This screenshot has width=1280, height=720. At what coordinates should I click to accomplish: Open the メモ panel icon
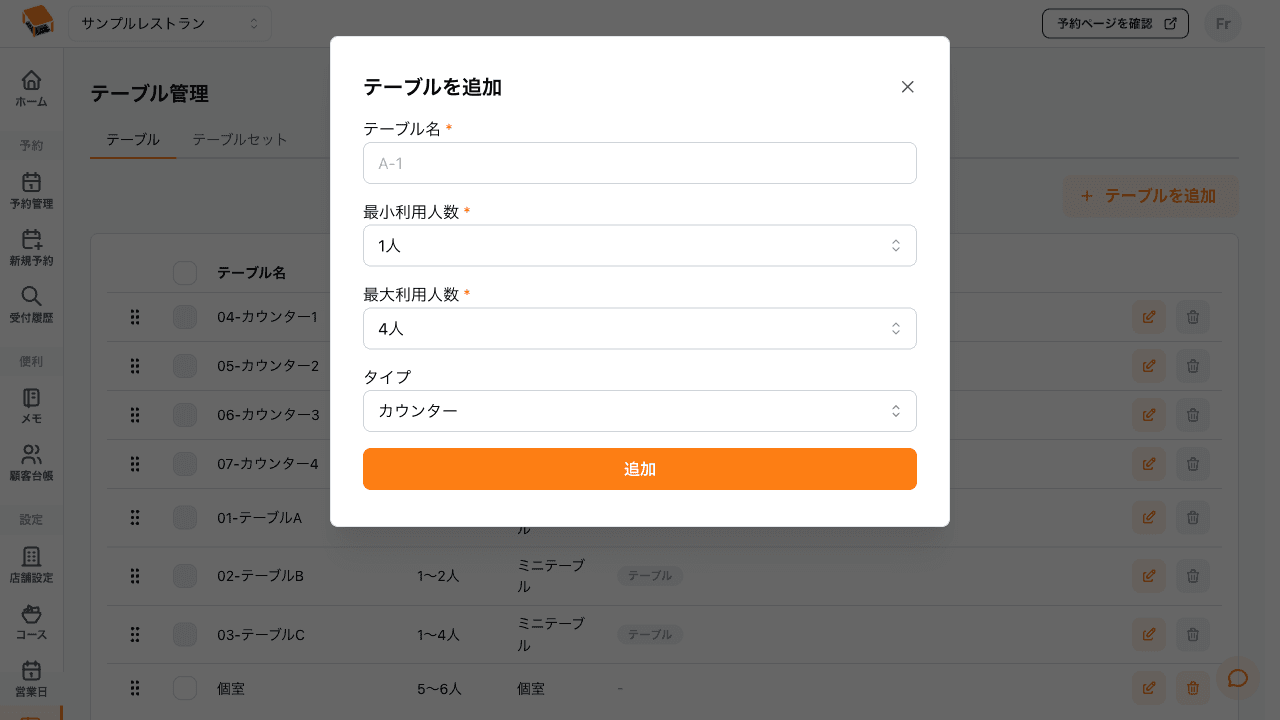(31, 405)
